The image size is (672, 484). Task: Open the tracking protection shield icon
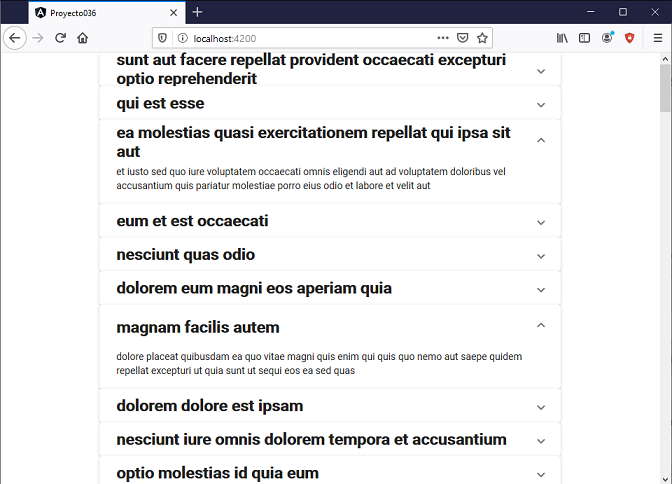pyautogui.click(x=162, y=38)
